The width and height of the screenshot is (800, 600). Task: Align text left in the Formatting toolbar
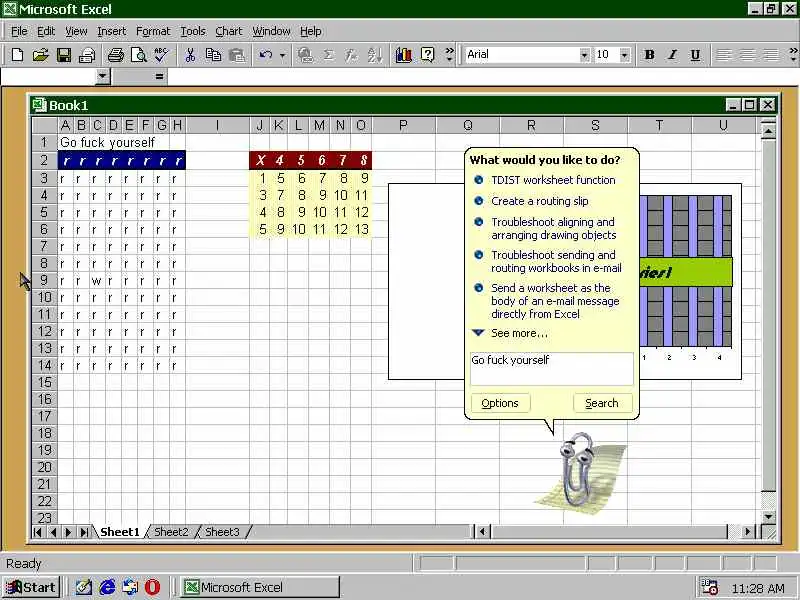[x=723, y=55]
